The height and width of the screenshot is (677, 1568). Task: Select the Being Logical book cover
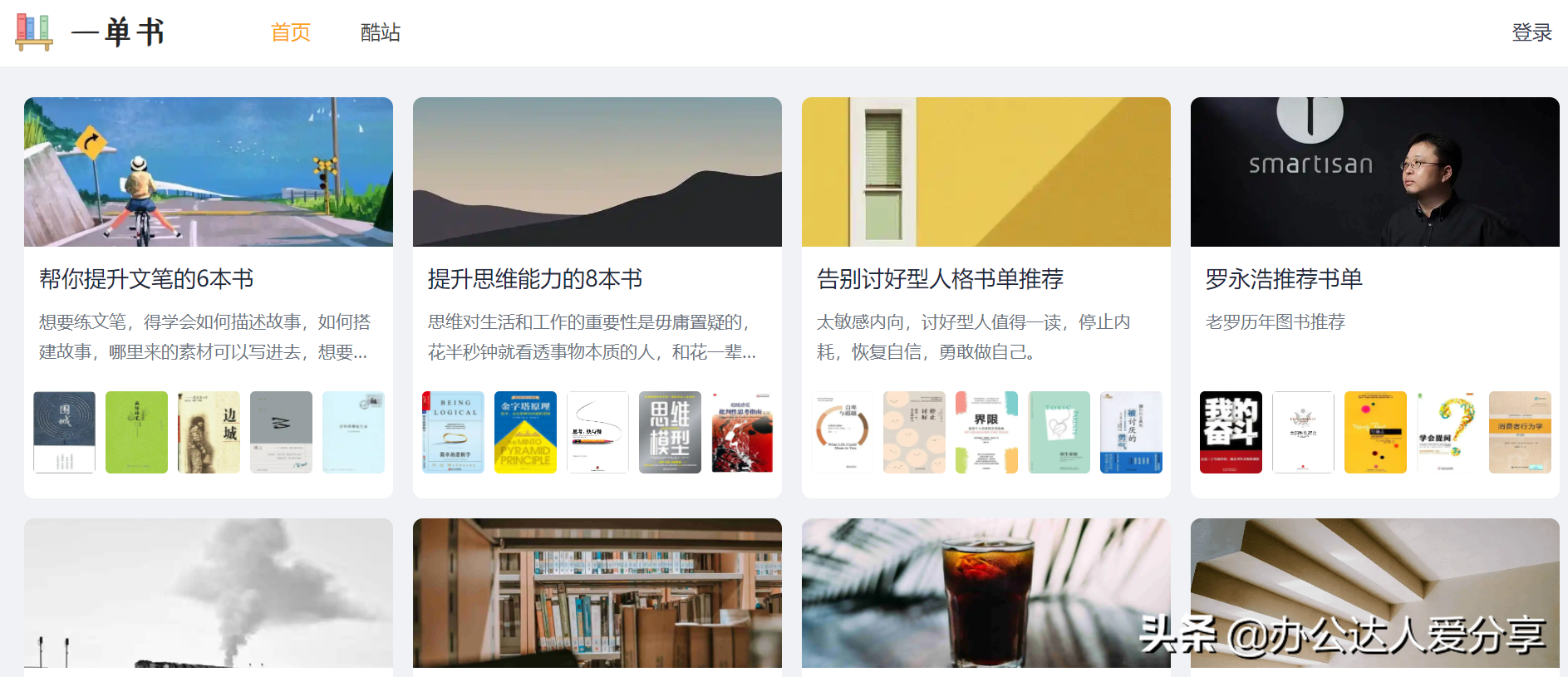click(453, 432)
